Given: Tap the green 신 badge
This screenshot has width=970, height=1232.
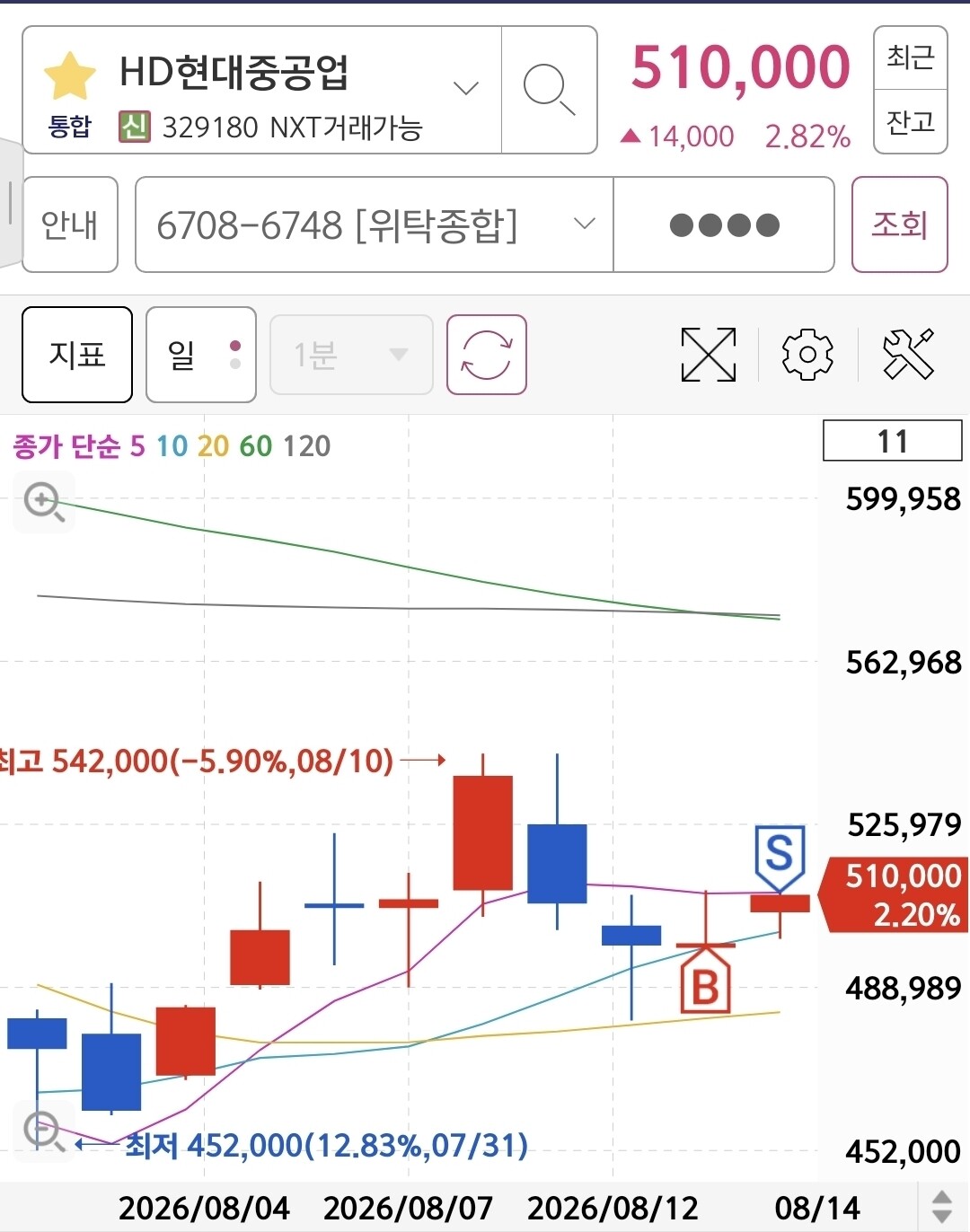Looking at the screenshot, I should pos(135,127).
